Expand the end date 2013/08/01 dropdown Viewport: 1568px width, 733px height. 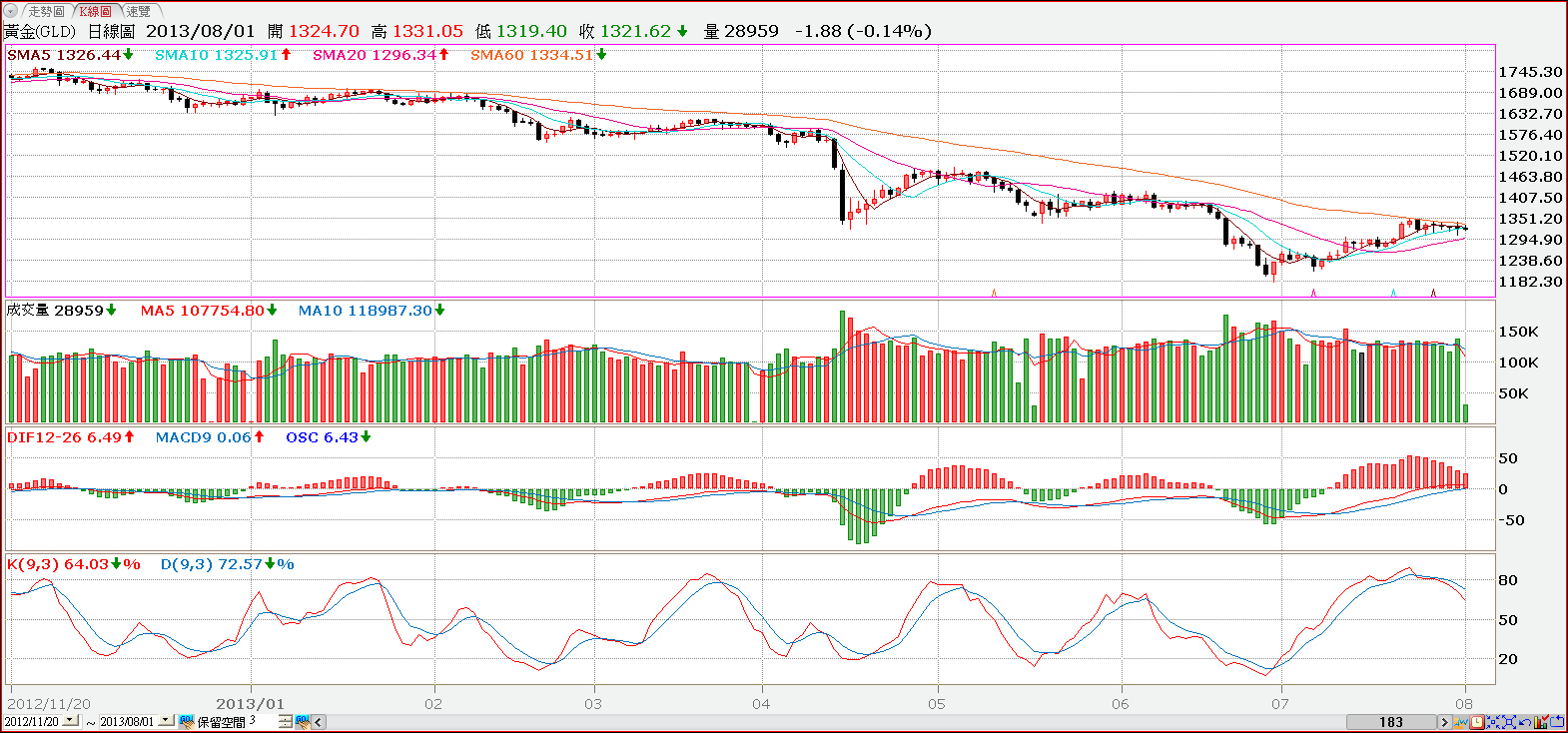point(166,720)
